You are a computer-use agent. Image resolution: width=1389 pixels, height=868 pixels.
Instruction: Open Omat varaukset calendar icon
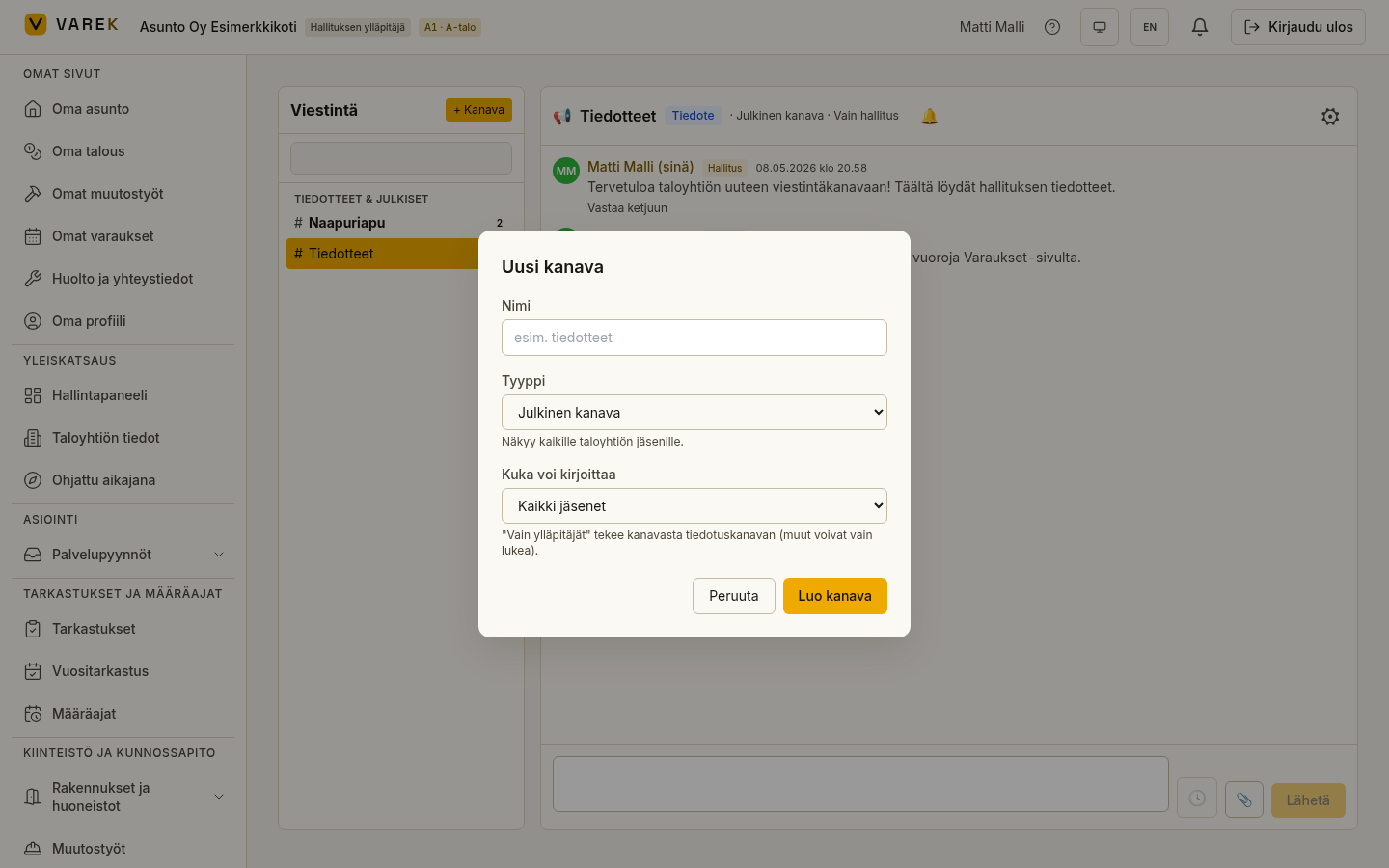33,236
